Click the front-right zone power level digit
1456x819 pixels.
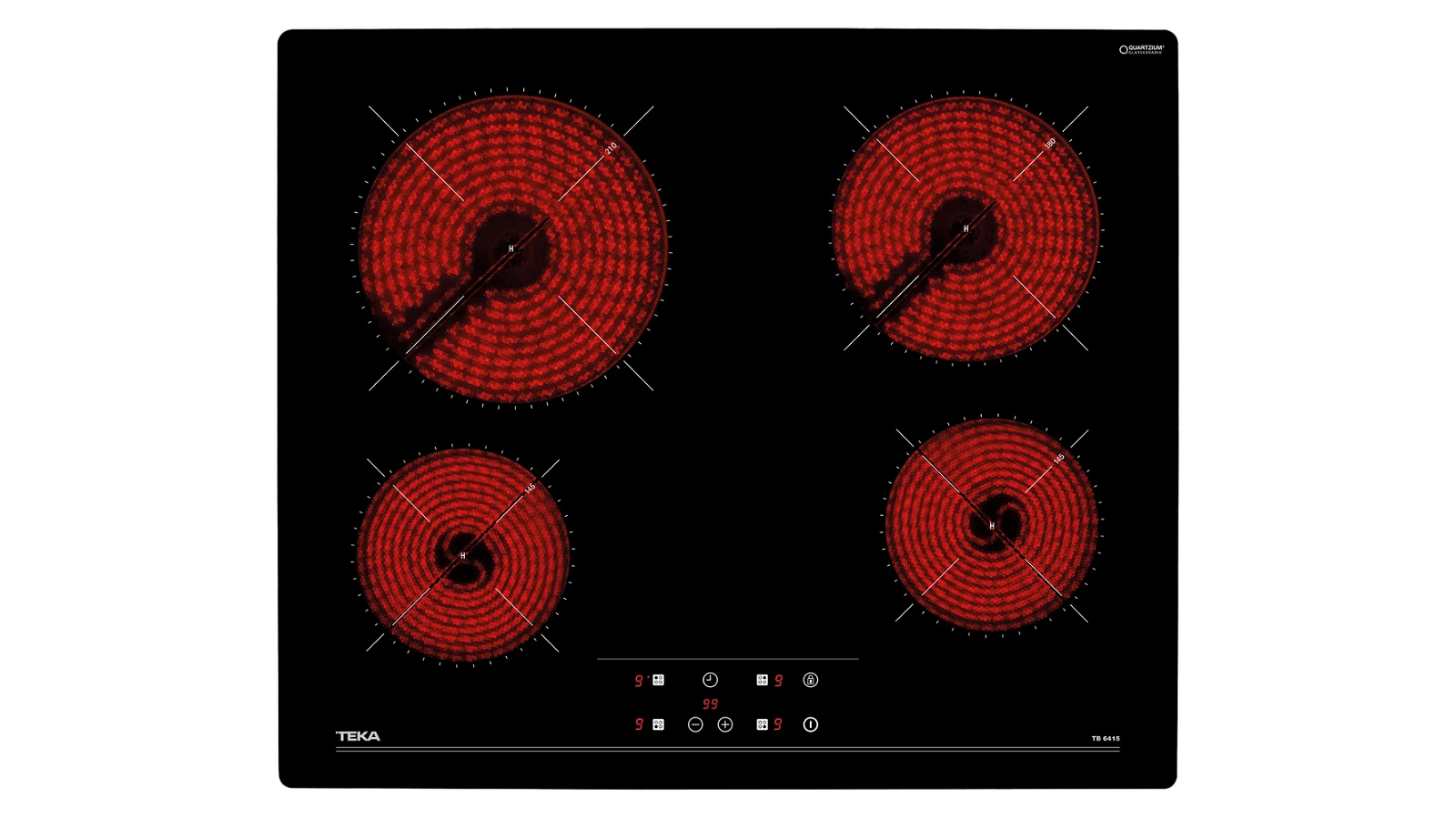[778, 724]
